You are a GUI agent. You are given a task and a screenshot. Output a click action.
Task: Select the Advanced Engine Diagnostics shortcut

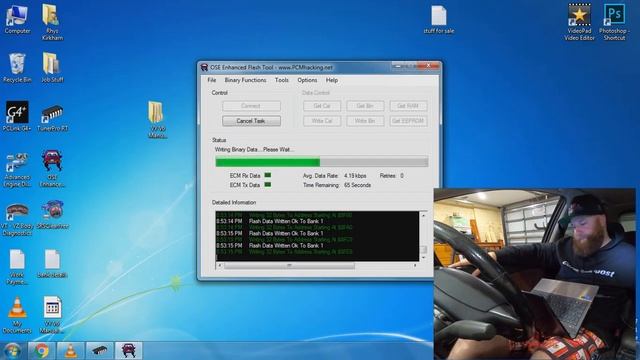[17, 170]
